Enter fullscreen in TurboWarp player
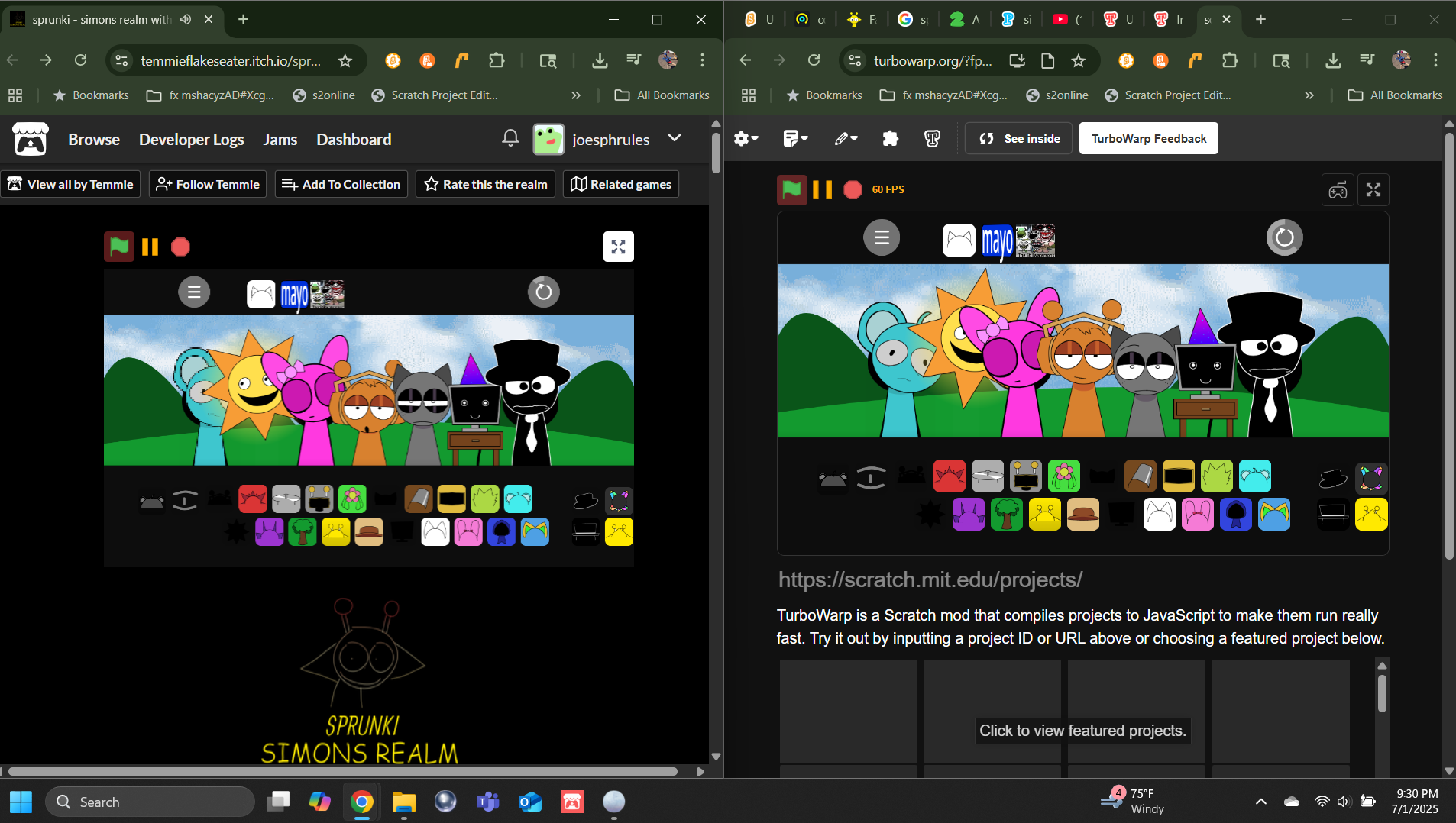 [1373, 190]
